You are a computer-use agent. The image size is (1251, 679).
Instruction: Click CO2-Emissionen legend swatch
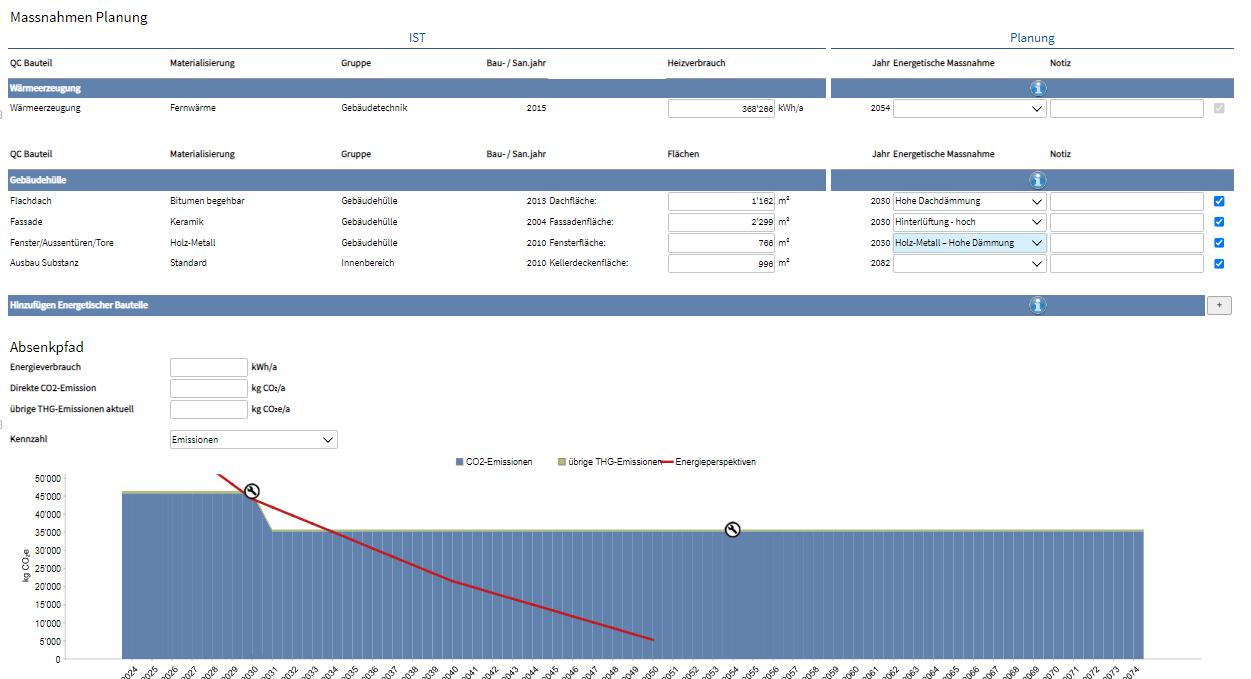[459, 462]
